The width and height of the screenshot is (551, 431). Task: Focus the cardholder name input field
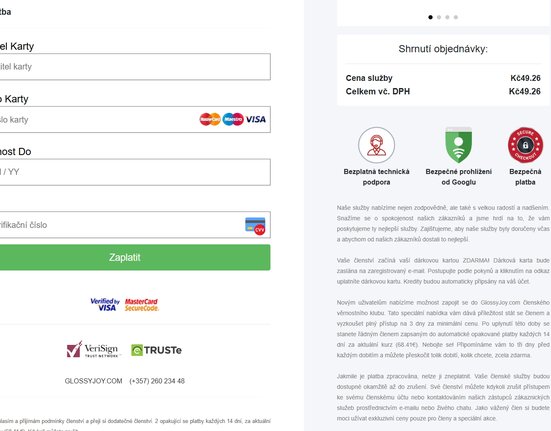134,67
